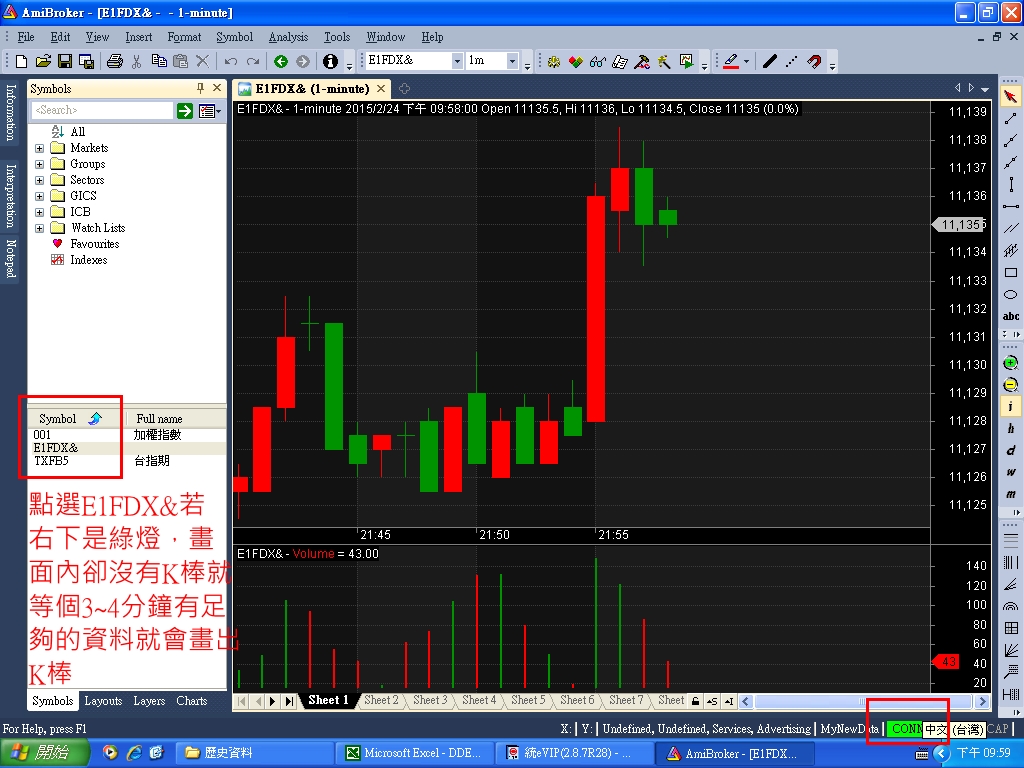Click the Print toolbar icon
Image resolution: width=1024 pixels, height=768 pixels.
(x=115, y=61)
